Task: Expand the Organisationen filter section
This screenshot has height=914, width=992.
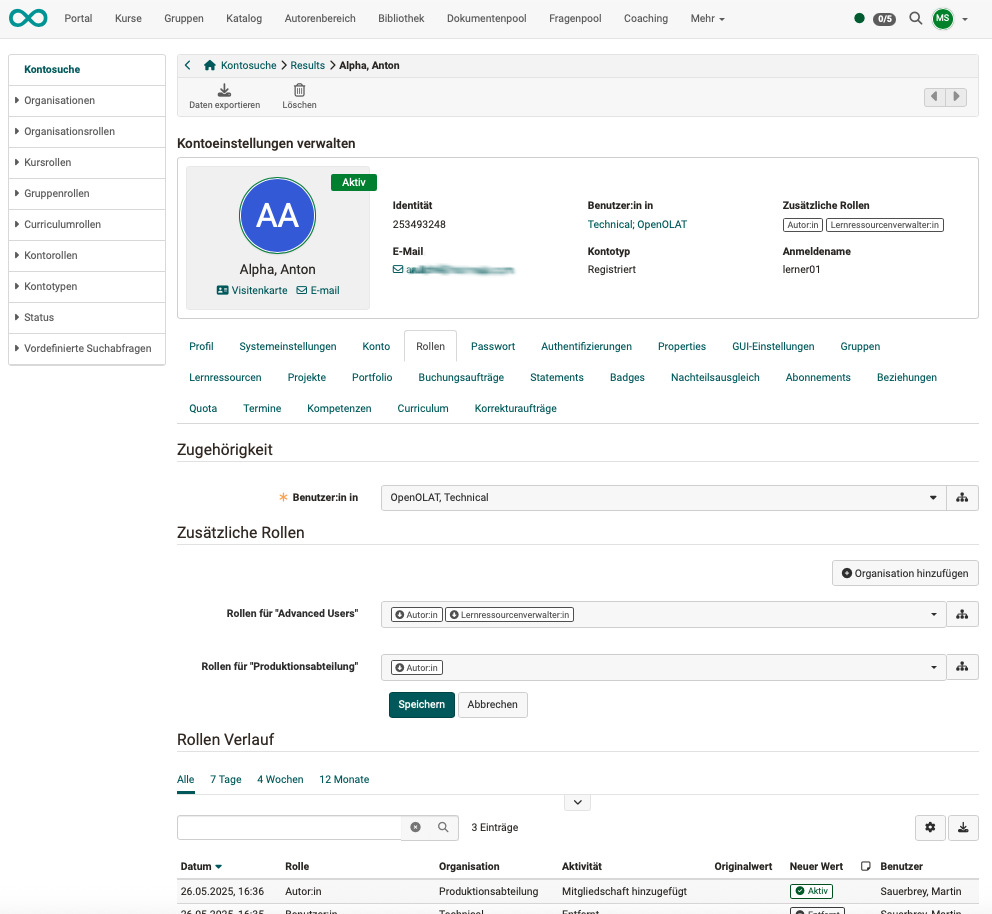Action: point(59,100)
